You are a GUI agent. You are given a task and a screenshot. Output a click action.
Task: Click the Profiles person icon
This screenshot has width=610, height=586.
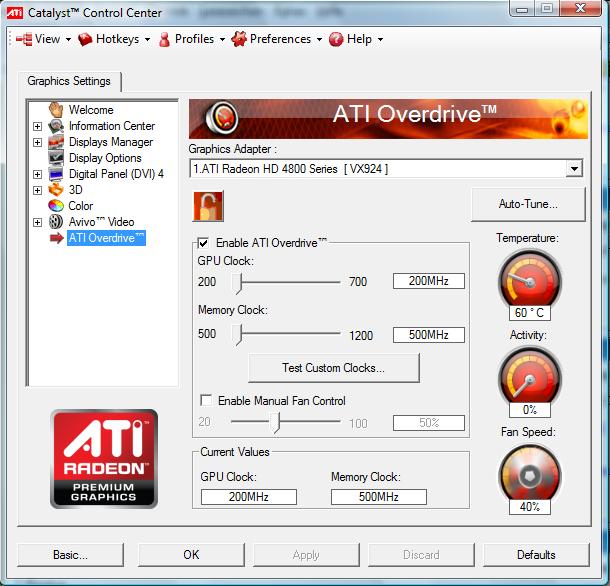point(165,39)
